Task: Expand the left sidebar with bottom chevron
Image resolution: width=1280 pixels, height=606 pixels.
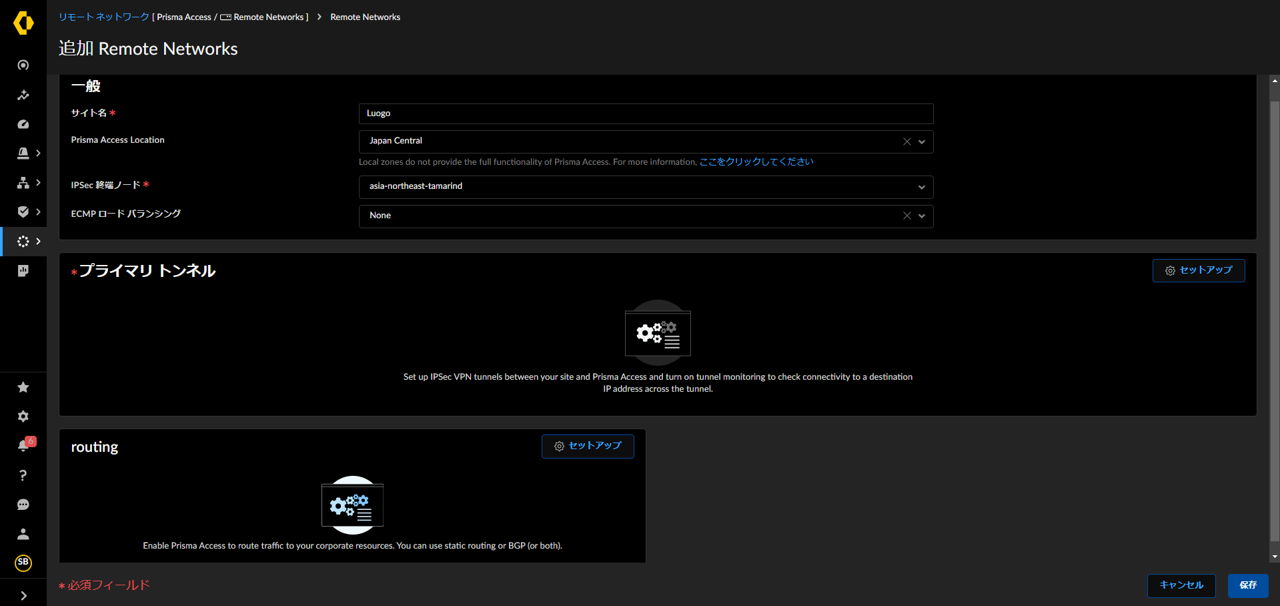Action: tap(23, 595)
